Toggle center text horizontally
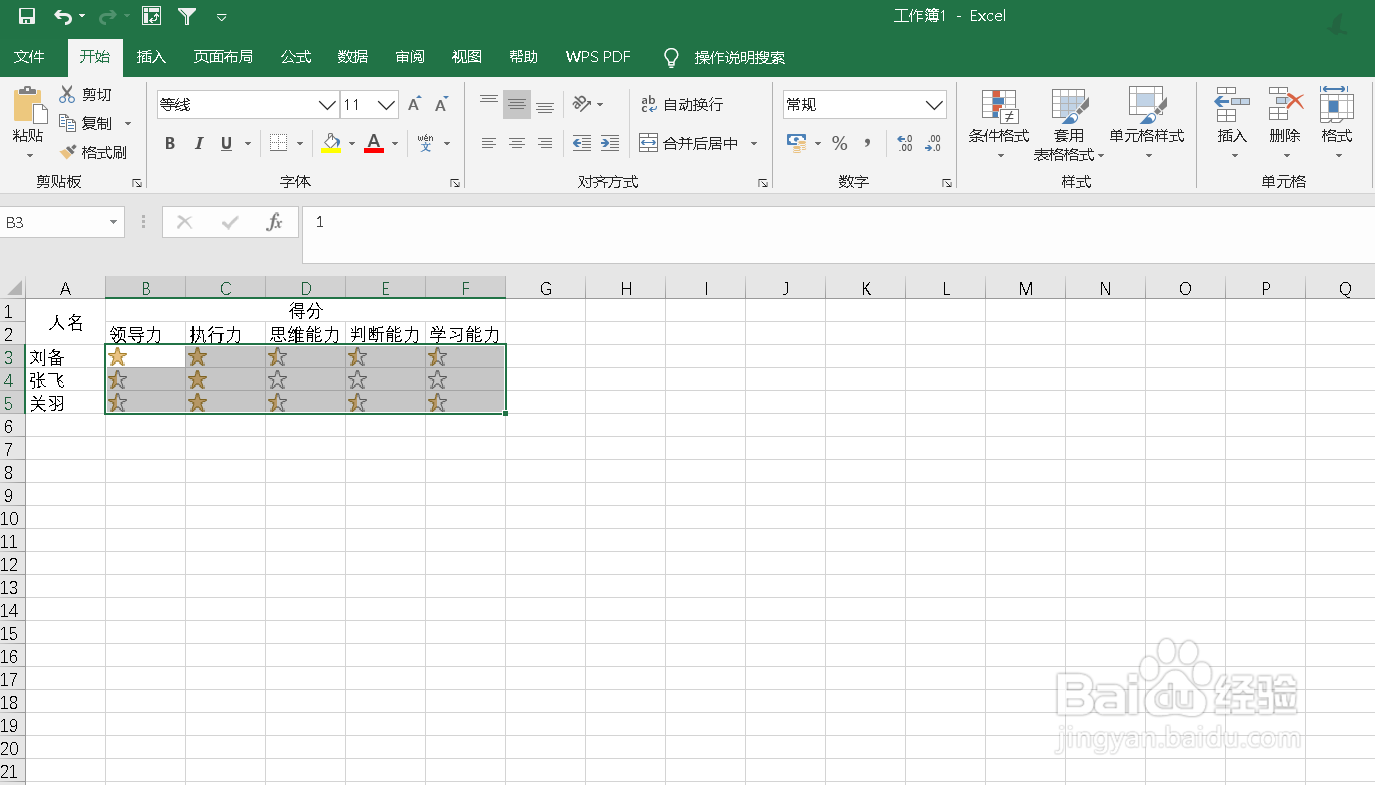1375x785 pixels. pyautogui.click(x=517, y=143)
